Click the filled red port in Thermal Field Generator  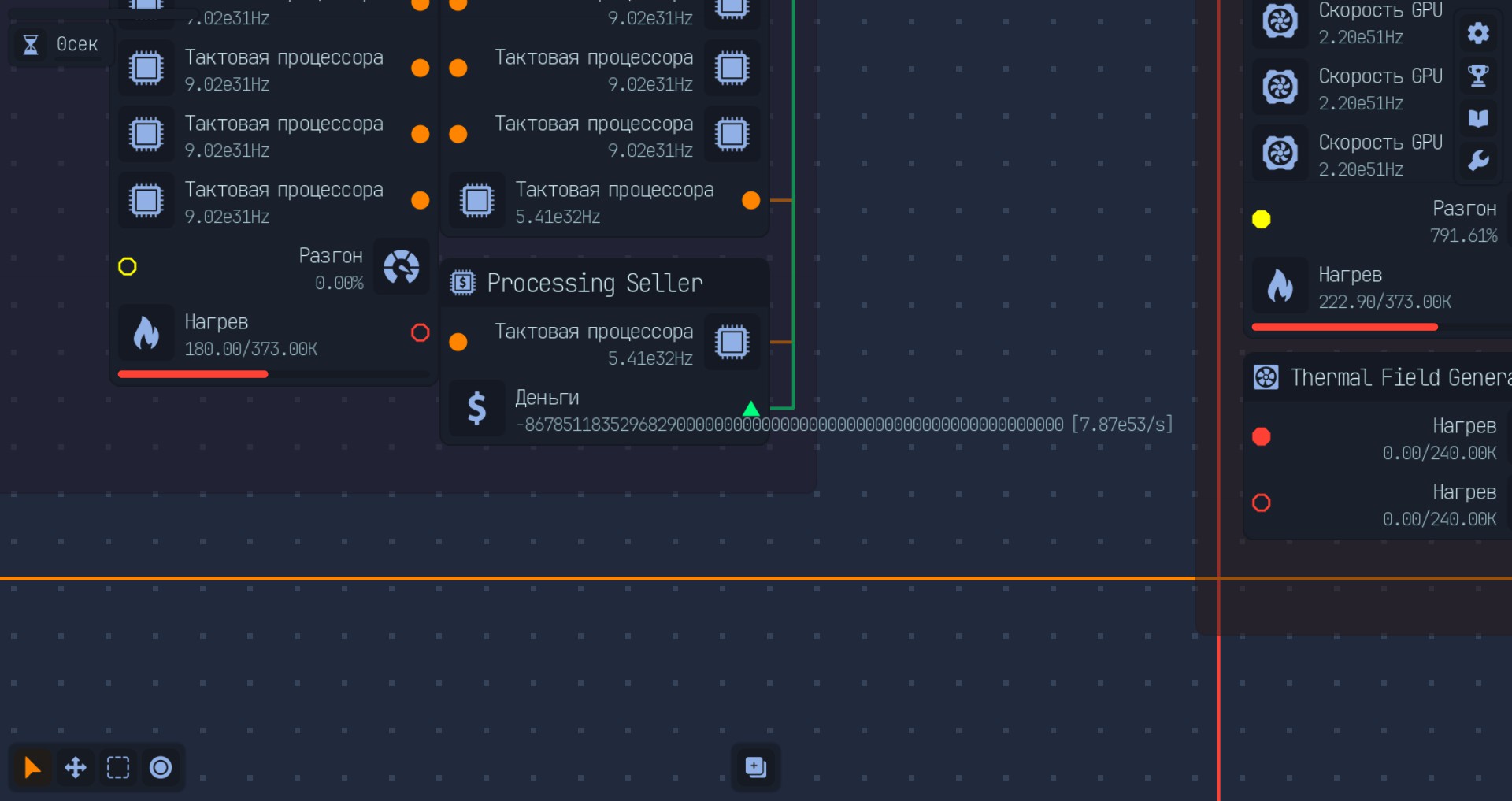pyautogui.click(x=1262, y=436)
